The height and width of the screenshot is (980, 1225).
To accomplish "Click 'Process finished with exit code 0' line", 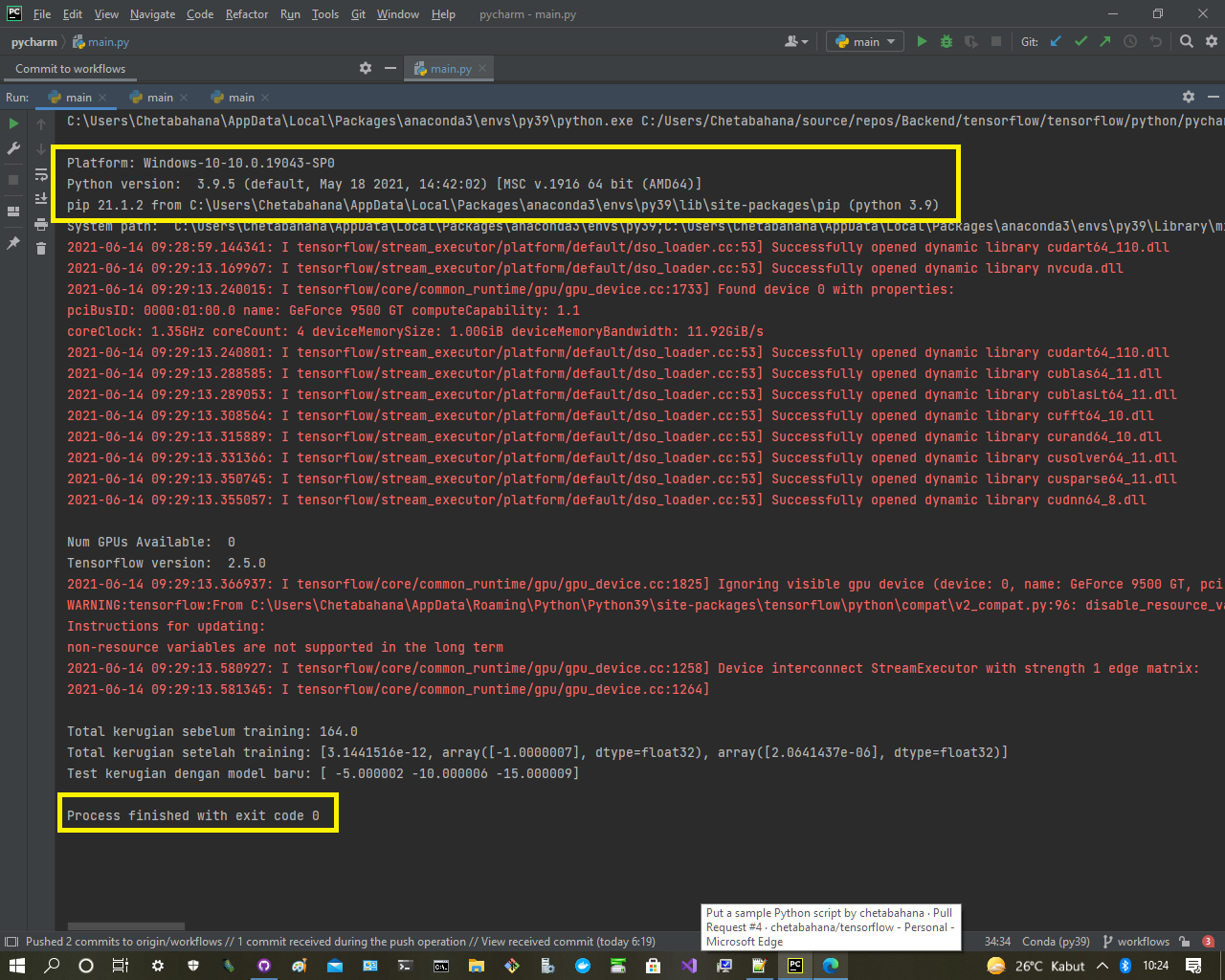I will pyautogui.click(x=193, y=815).
